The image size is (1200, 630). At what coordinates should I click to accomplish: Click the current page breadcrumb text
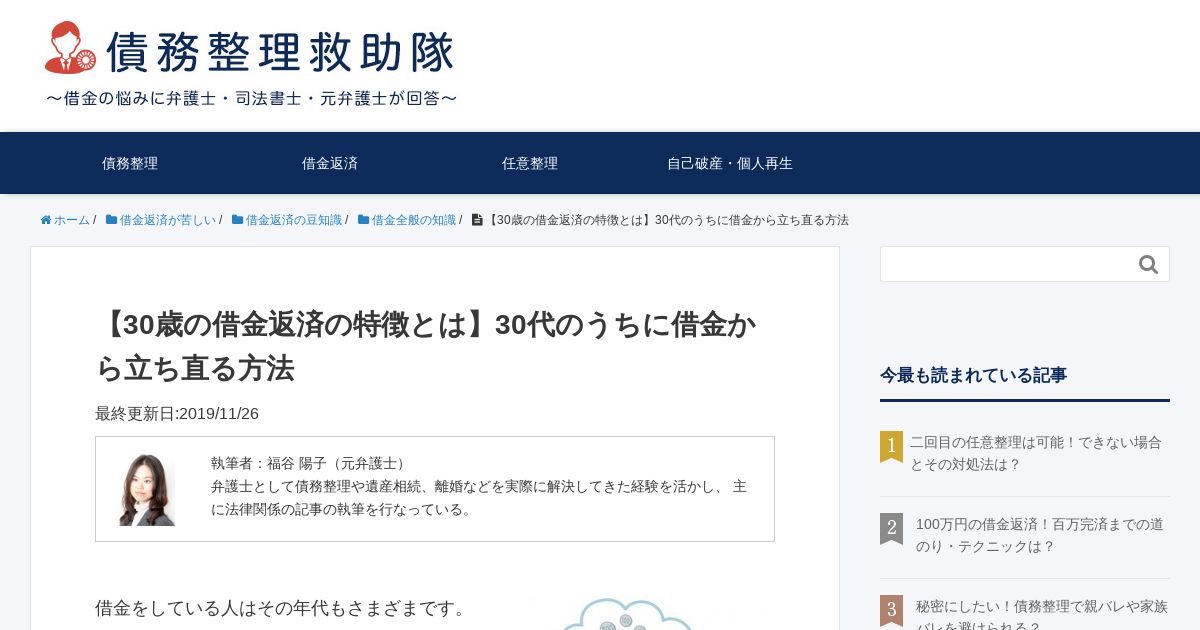[x=667, y=220]
